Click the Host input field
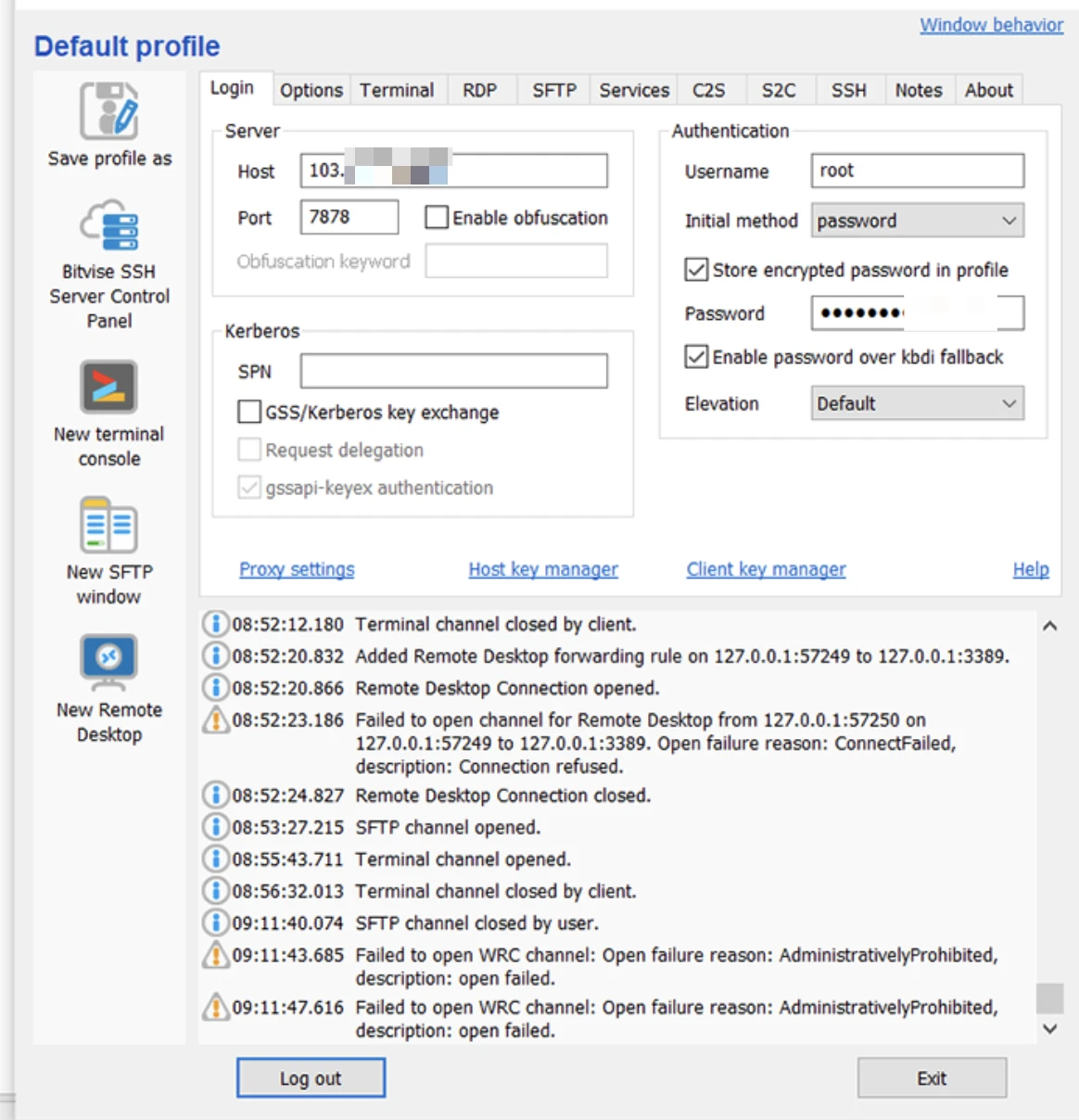 click(x=454, y=171)
